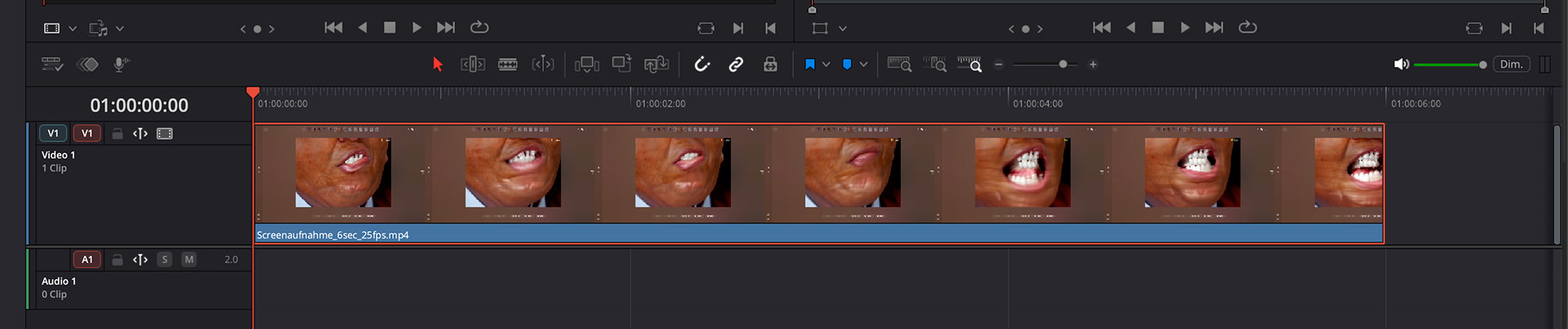Image resolution: width=1568 pixels, height=329 pixels.
Task: Toggle timeline viewer Loop playback
Action: pyautogui.click(x=1248, y=27)
